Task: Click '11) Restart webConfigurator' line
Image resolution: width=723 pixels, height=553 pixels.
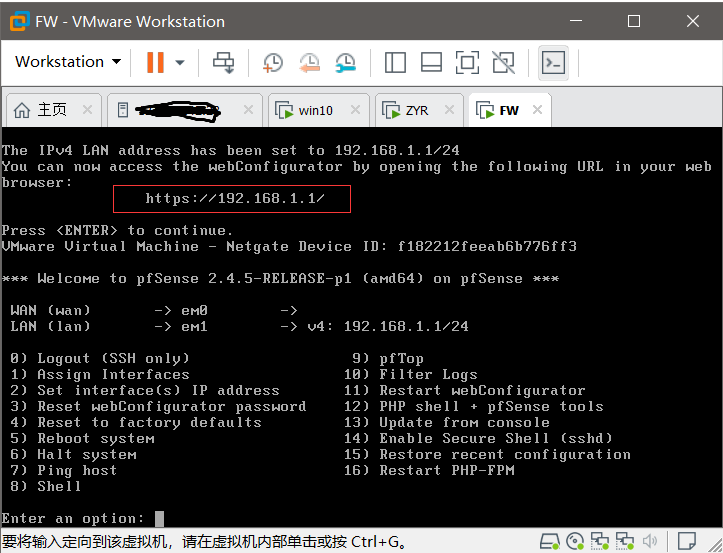Action: [x=464, y=390]
